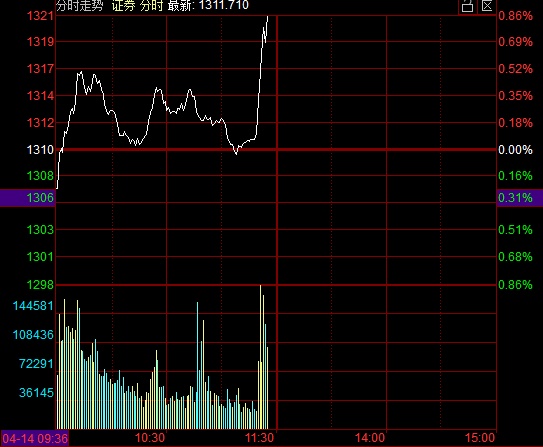Click the 1312 price axis label
Image resolution: width=543 pixels, height=447 pixels.
tap(41, 123)
